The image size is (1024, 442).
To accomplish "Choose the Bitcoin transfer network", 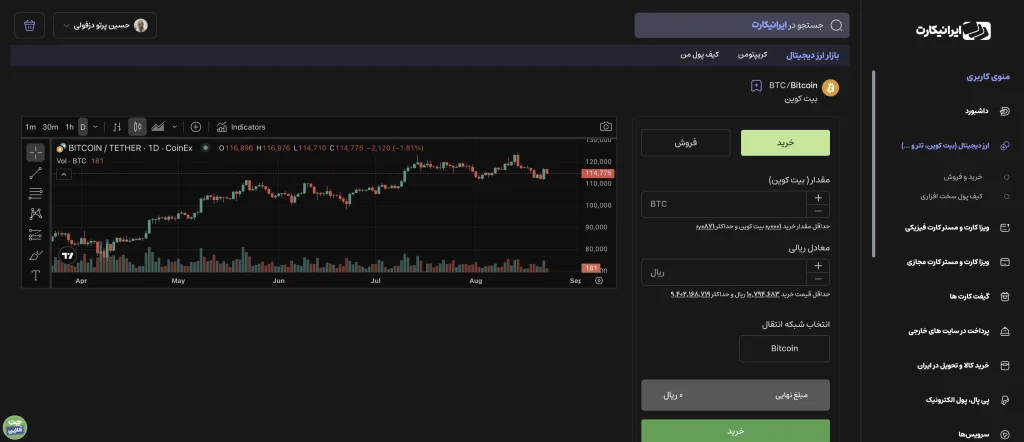I will coord(784,349).
